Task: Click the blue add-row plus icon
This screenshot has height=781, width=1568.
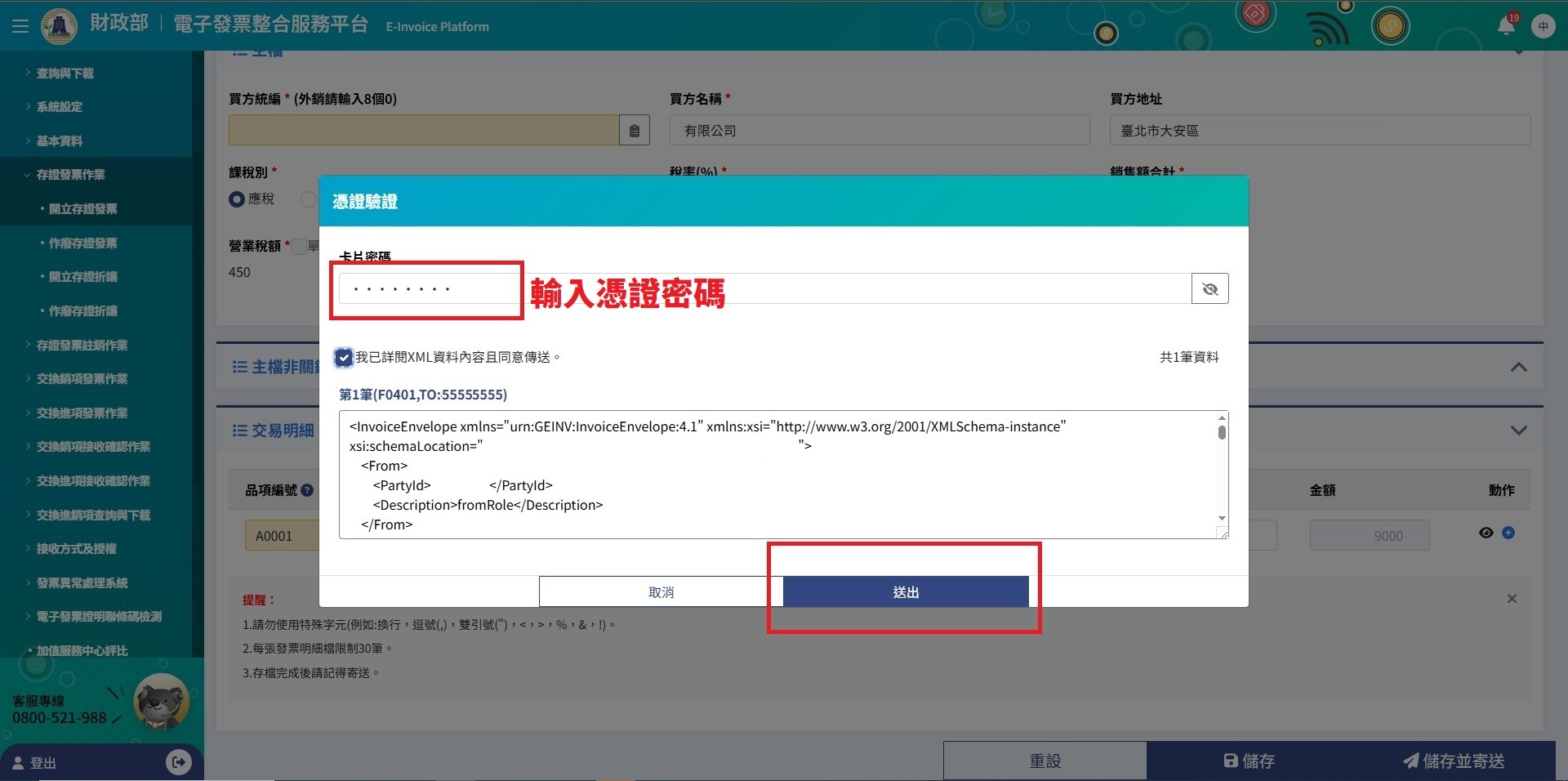Action: point(1508,533)
